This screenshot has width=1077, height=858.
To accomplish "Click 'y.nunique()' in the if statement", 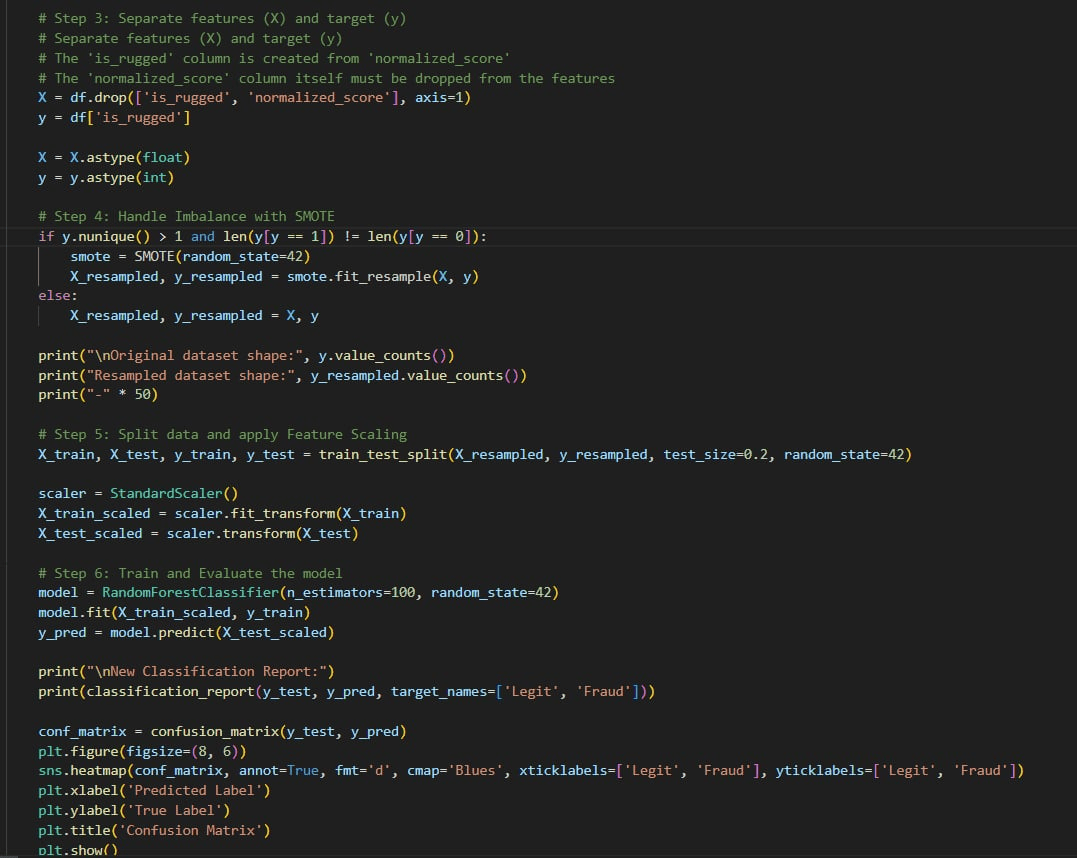I will pyautogui.click(x=106, y=236).
